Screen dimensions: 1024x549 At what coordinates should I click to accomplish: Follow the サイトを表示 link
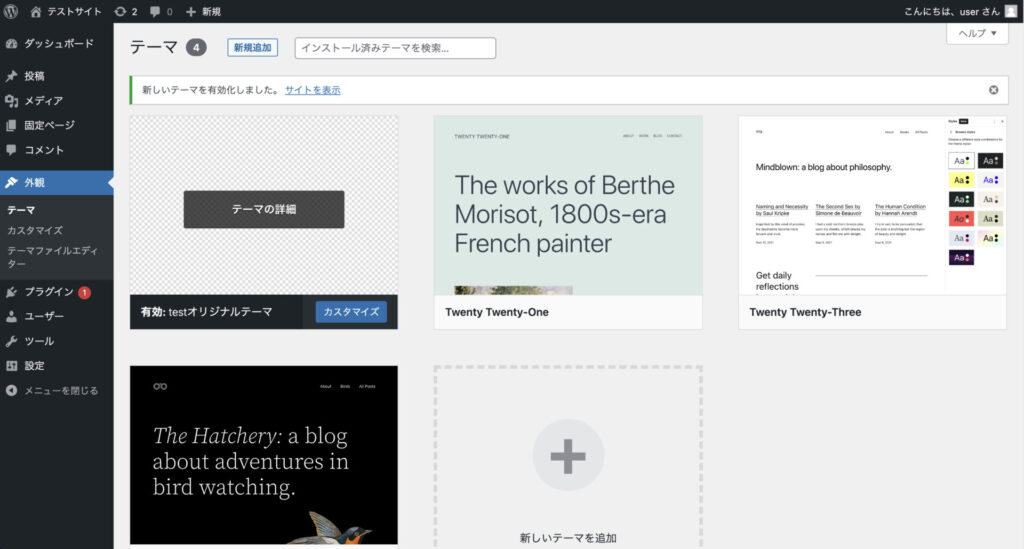tap(312, 90)
